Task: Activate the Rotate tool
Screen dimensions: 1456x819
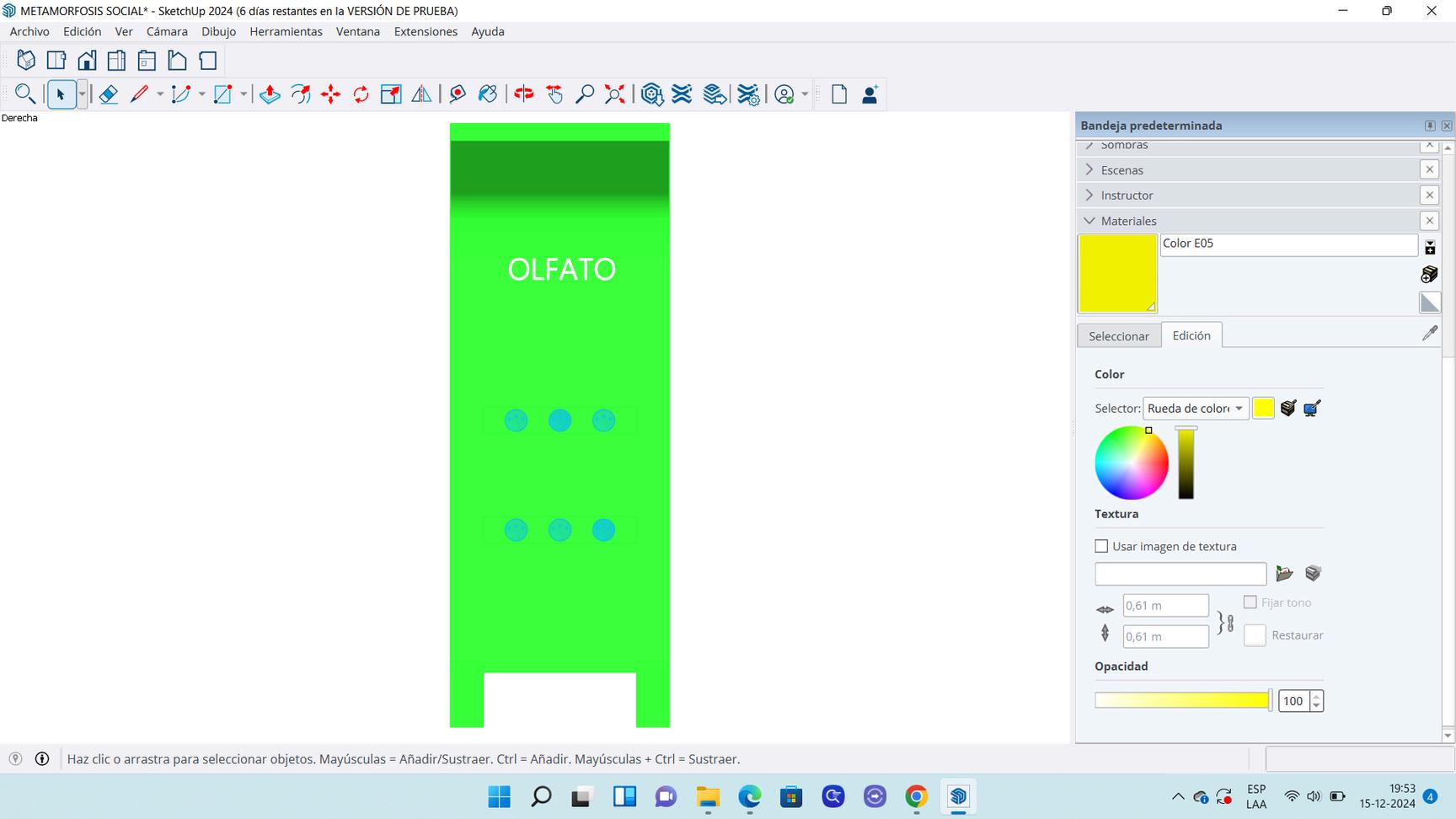Action: click(361, 94)
